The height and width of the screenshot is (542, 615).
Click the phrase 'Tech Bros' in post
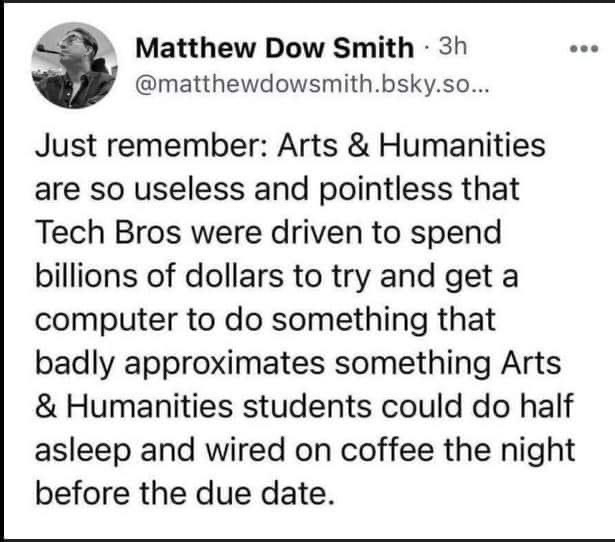point(108,232)
